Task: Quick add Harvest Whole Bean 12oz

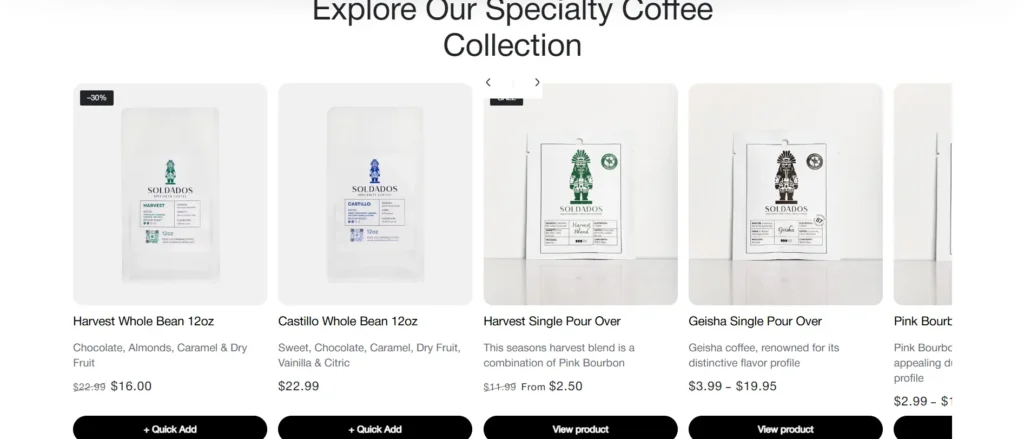Action: (170, 429)
